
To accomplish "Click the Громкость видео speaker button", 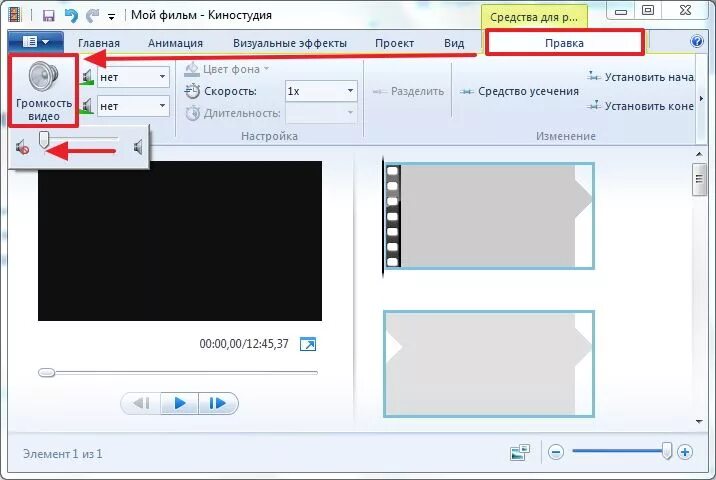I will tap(44, 90).
